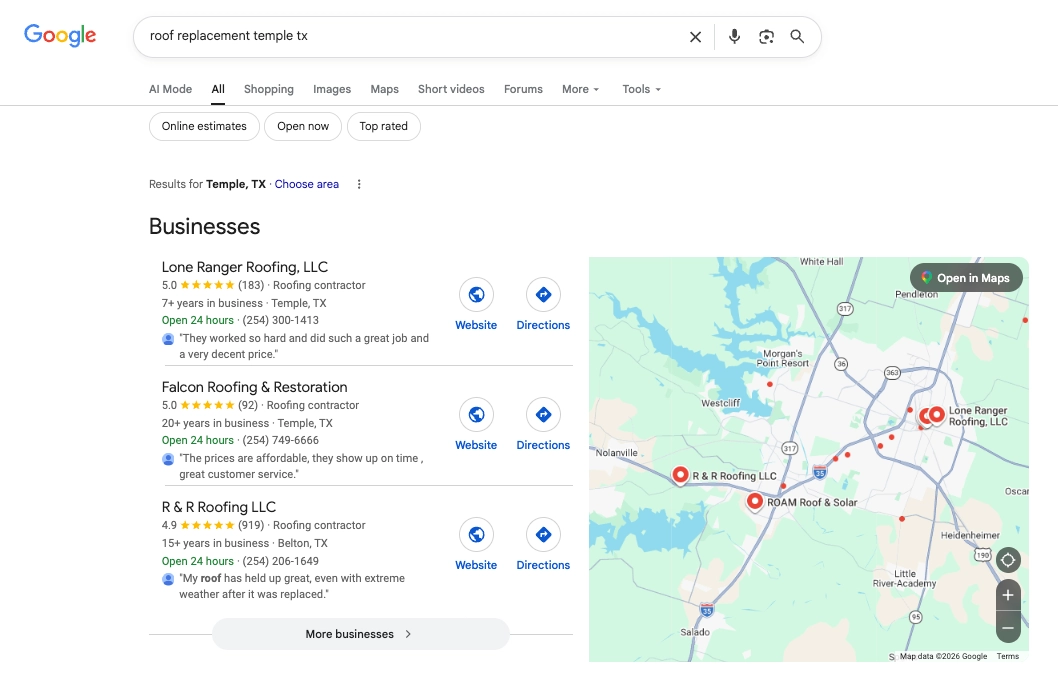Activate voice search with the microphone icon
The height and width of the screenshot is (690, 1058).
[x=734, y=36]
